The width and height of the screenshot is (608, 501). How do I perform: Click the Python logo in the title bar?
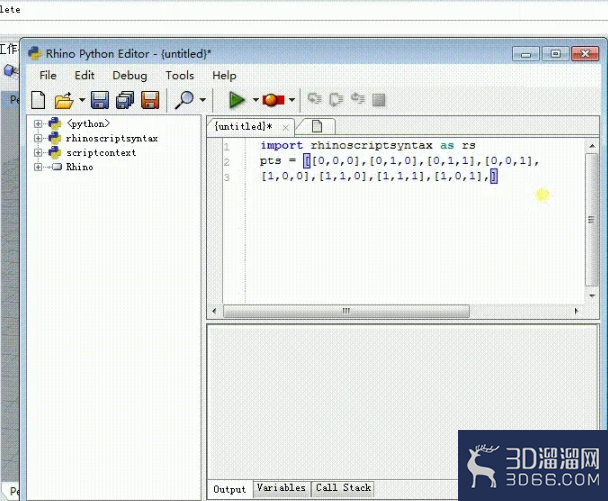(x=35, y=54)
